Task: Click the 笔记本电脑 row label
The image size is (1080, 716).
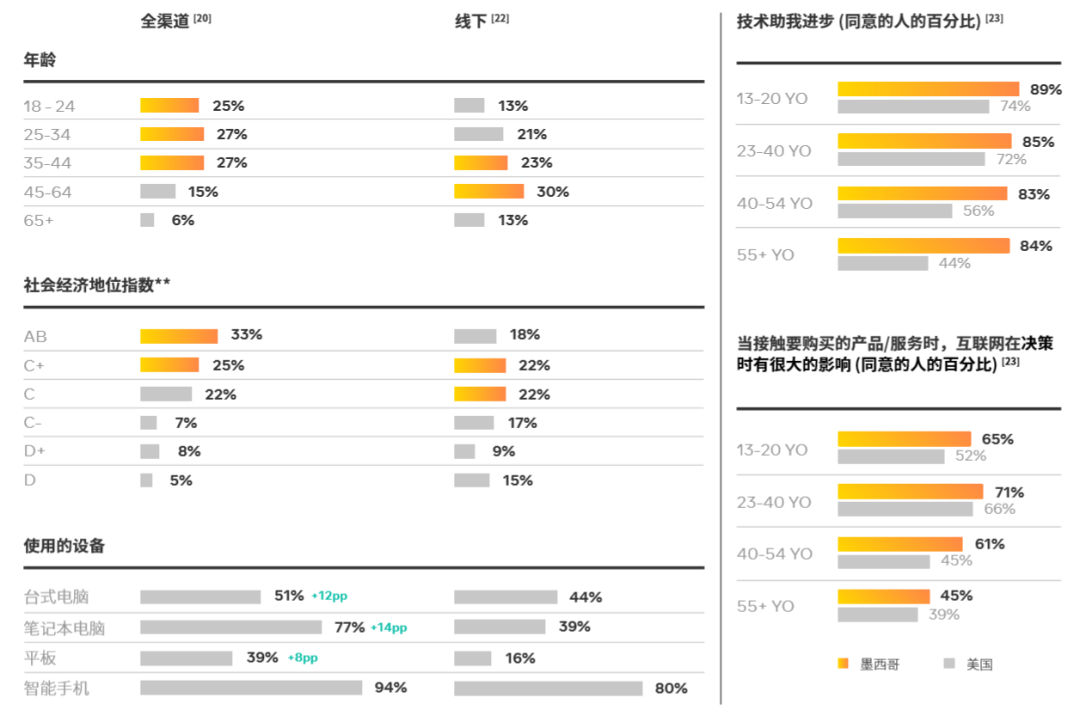Action: click(x=64, y=629)
